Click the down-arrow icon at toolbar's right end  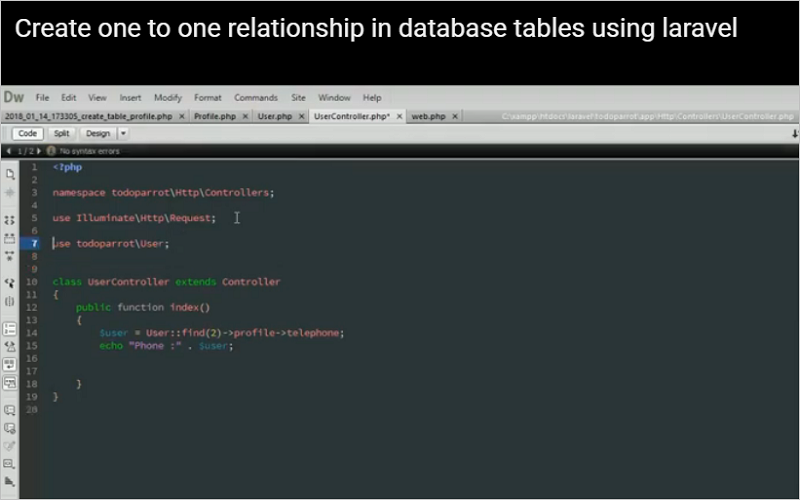(x=794, y=134)
